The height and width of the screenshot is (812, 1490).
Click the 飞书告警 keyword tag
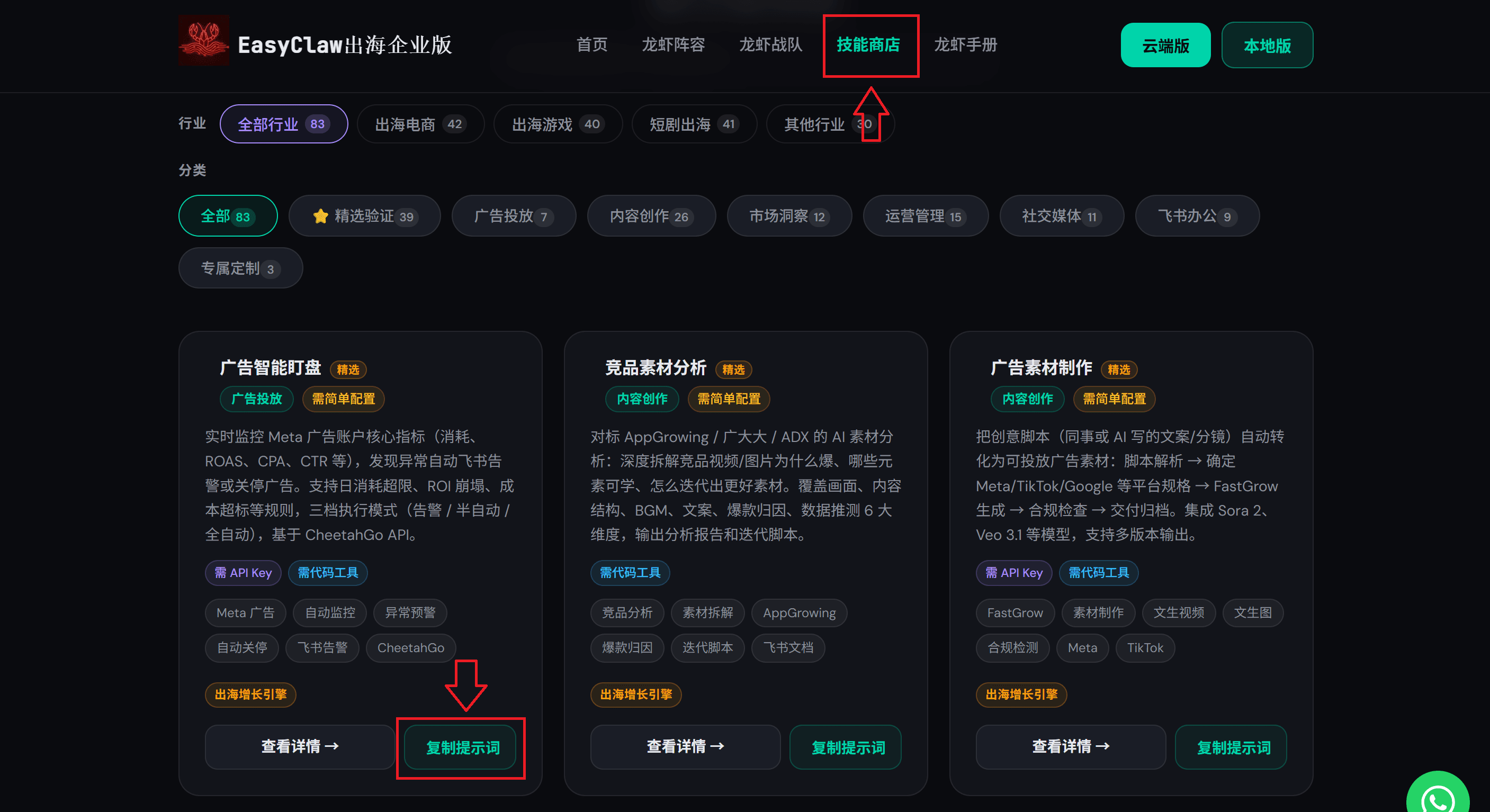click(322, 648)
